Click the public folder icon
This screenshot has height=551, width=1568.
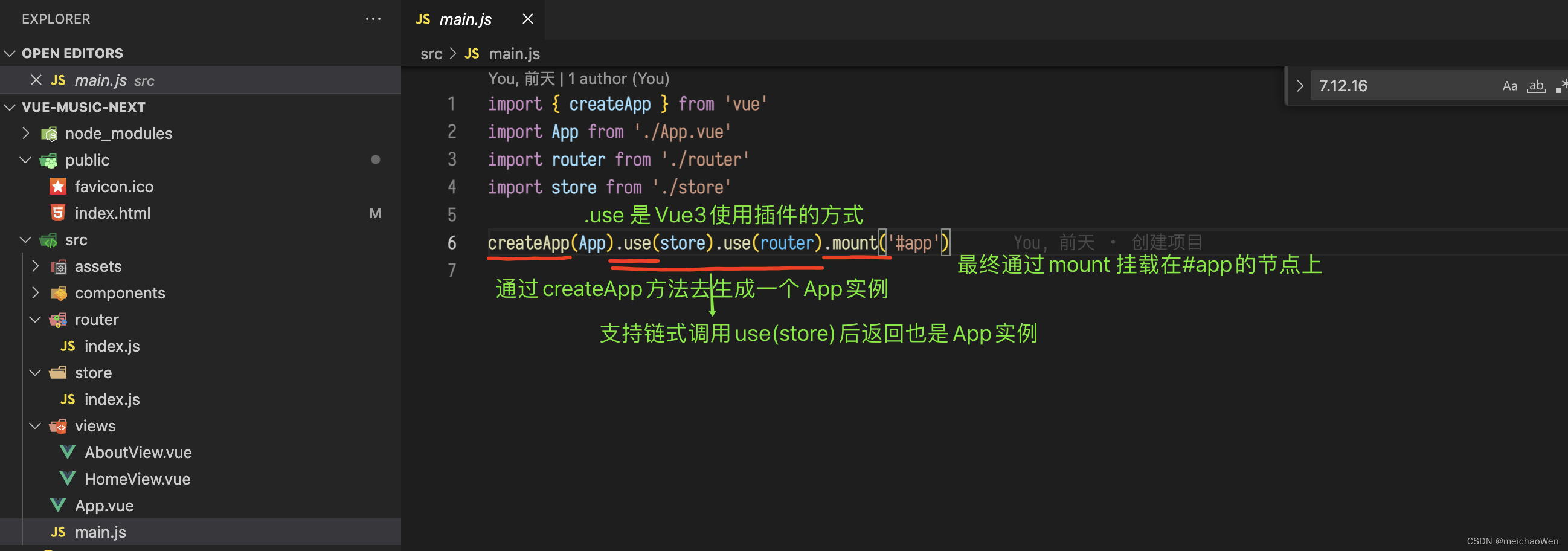(50, 160)
